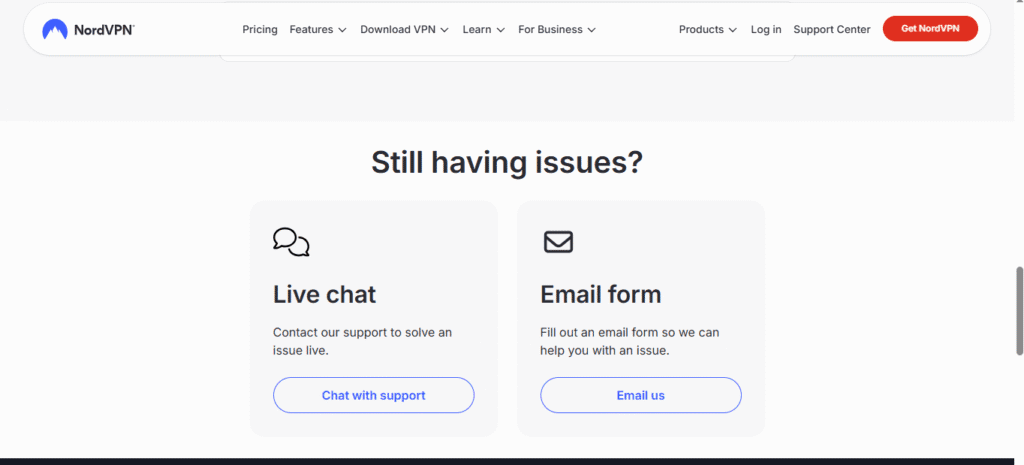The height and width of the screenshot is (465, 1024).
Task: Click the Still having issues? heading
Action: 507,163
